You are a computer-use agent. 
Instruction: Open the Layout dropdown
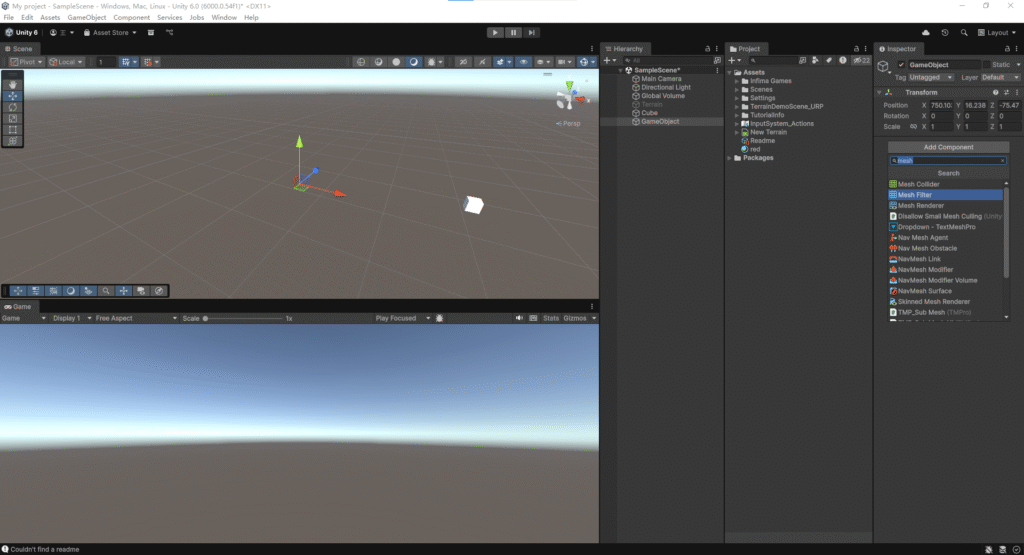(997, 33)
